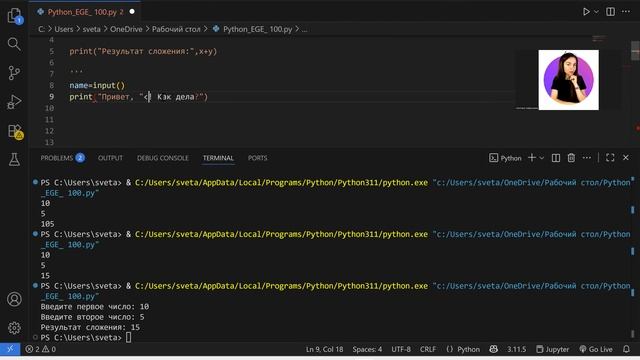The width and height of the screenshot is (640, 360).
Task: Expand the run button dropdown arrow
Action: [596, 11]
